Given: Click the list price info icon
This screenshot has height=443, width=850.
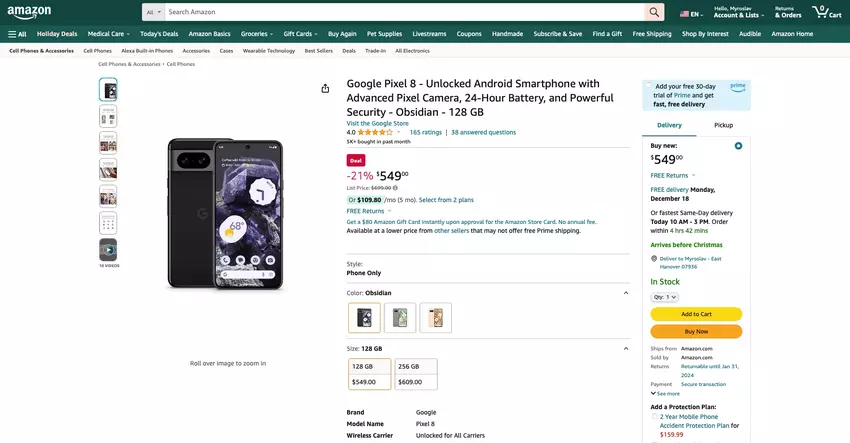Looking at the screenshot, I should pos(395,187).
